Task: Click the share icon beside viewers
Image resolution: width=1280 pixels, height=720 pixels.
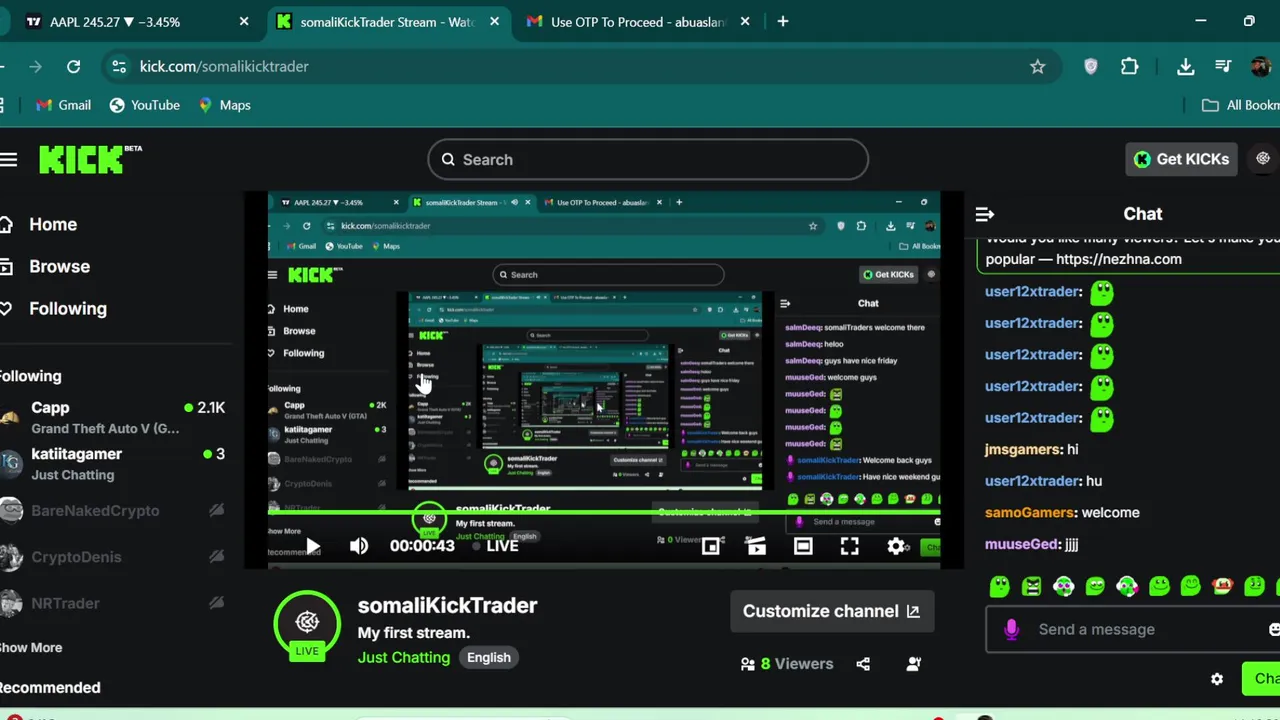Action: (863, 664)
